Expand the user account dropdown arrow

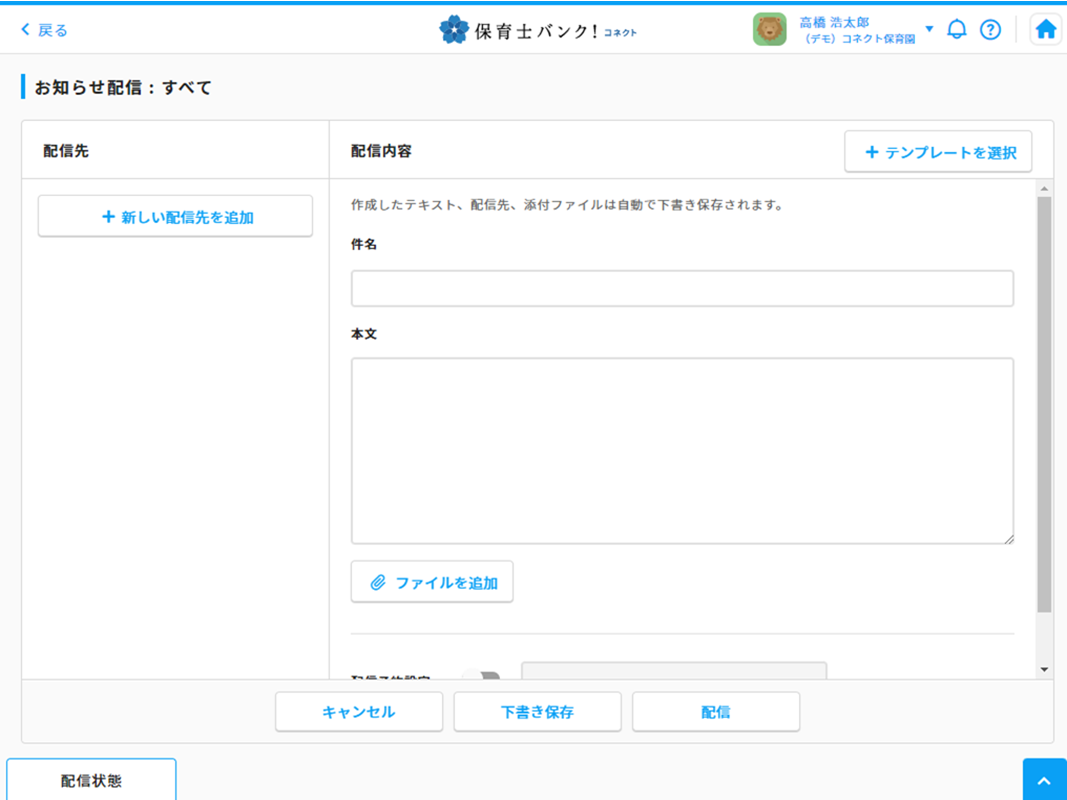point(929,29)
